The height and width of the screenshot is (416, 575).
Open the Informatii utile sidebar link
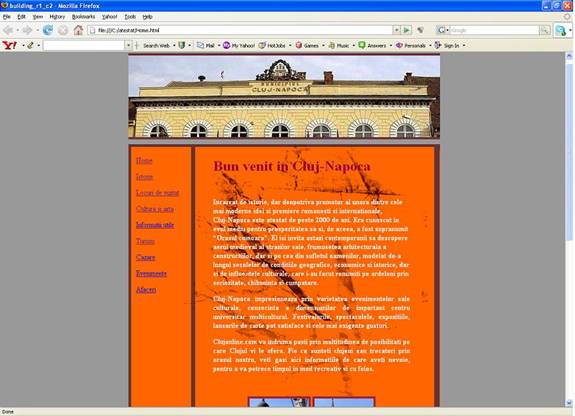pyautogui.click(x=155, y=225)
